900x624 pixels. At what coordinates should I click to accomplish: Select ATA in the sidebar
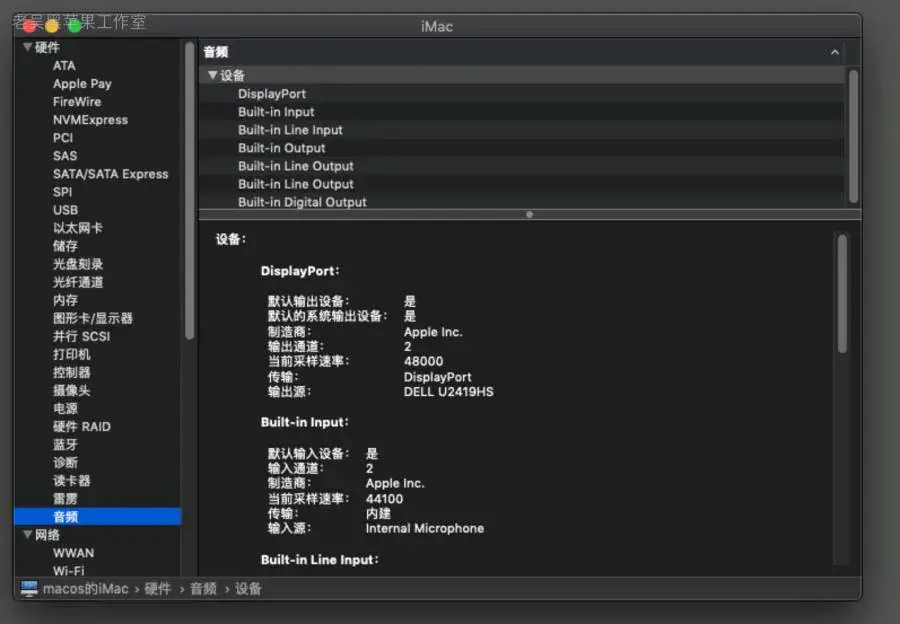pyautogui.click(x=64, y=66)
